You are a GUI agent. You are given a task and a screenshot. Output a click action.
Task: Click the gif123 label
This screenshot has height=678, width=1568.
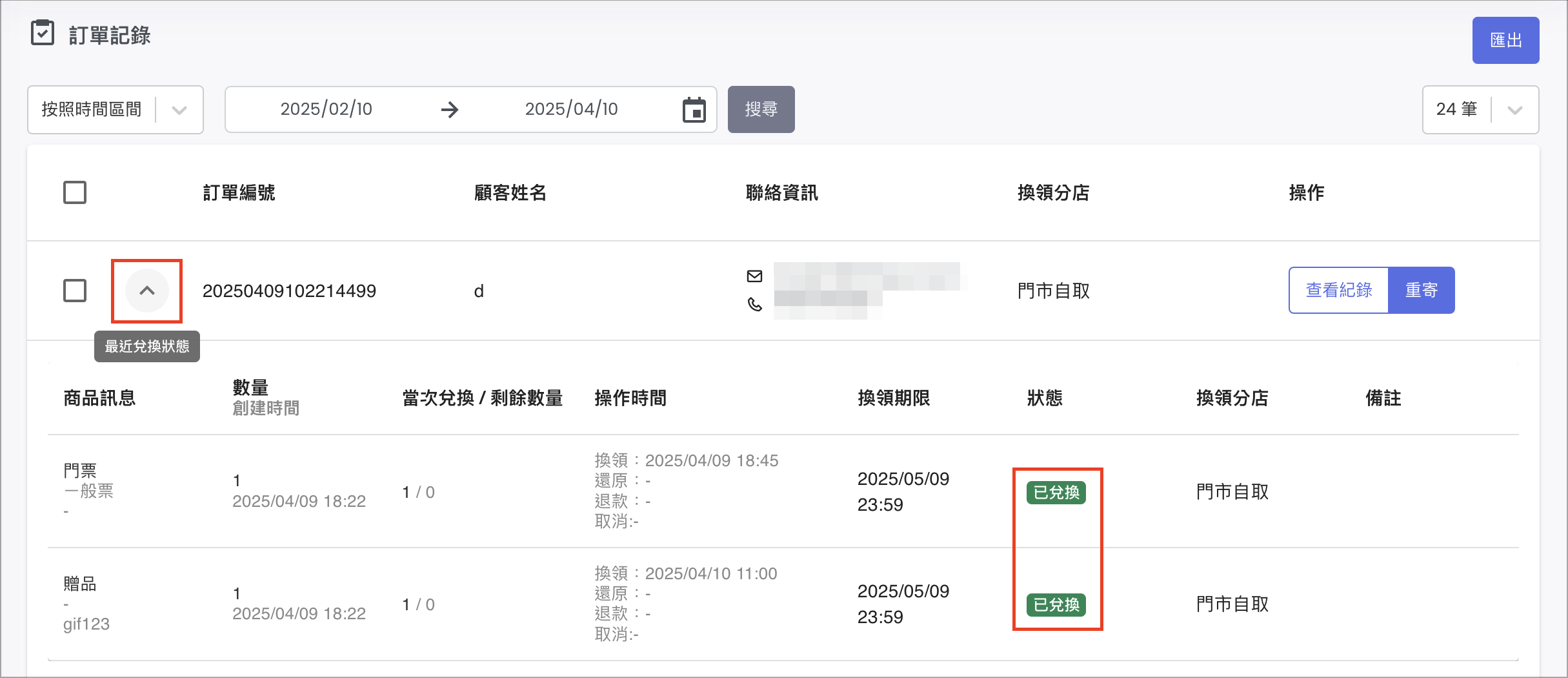pyautogui.click(x=86, y=624)
